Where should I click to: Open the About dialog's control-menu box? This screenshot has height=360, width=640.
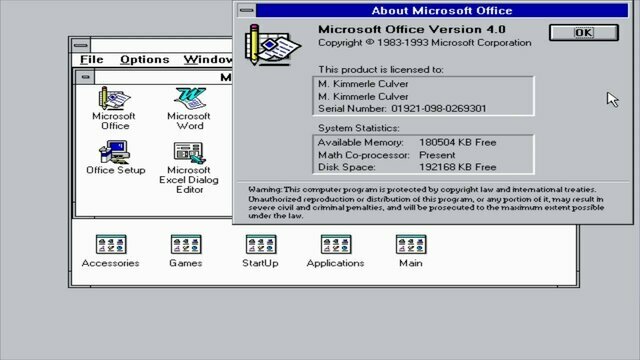coord(247,10)
